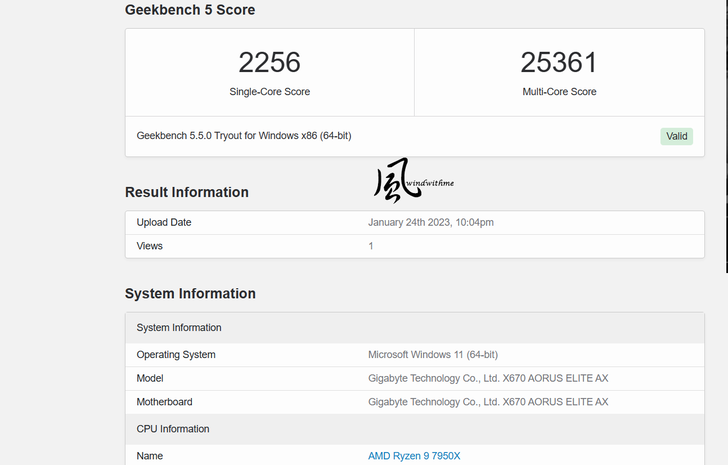The image size is (728, 465).
Task: Click the green Valid badge
Action: click(676, 136)
